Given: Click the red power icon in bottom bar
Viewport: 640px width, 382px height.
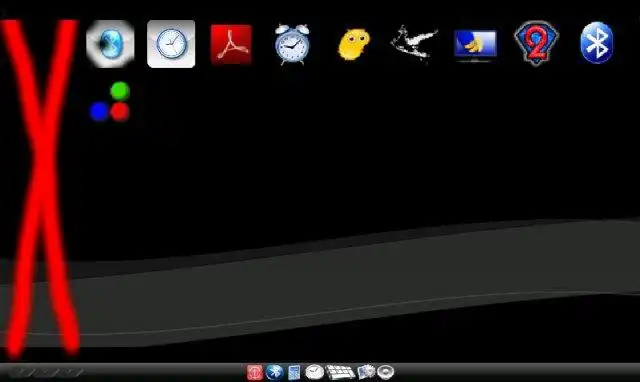Looking at the screenshot, I should point(255,372).
